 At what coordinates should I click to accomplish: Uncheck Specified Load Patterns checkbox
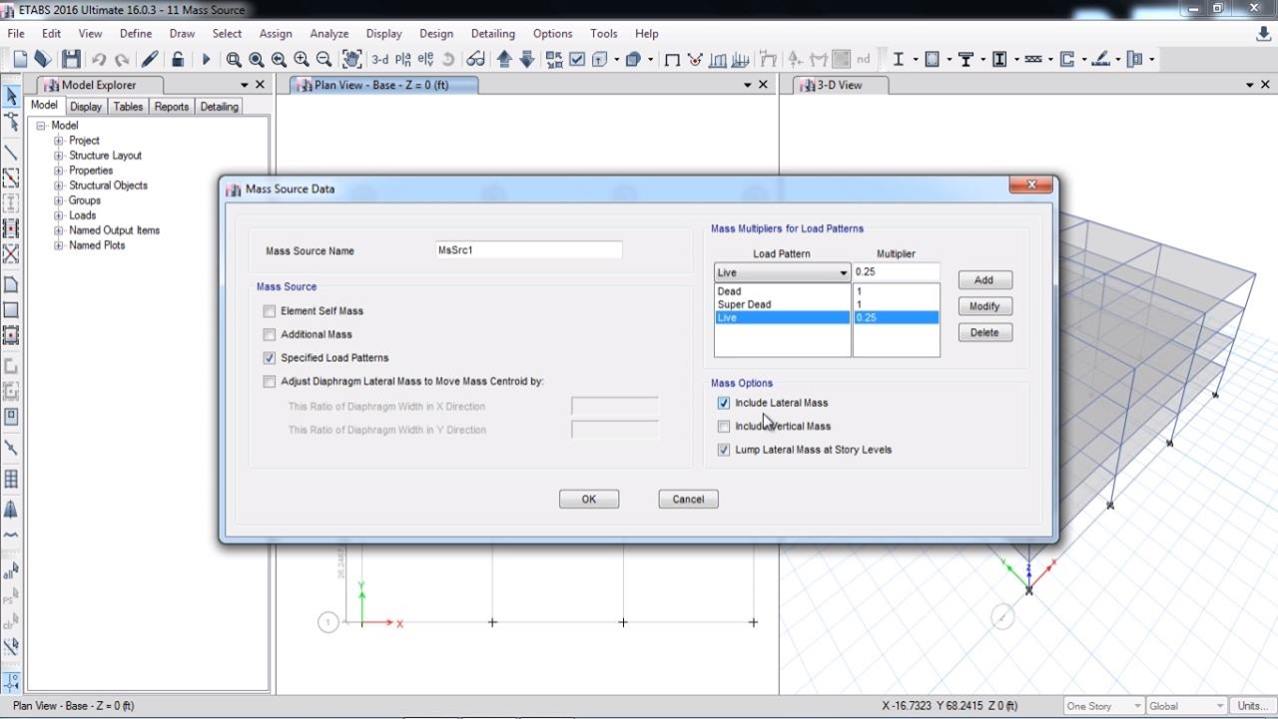pos(269,357)
